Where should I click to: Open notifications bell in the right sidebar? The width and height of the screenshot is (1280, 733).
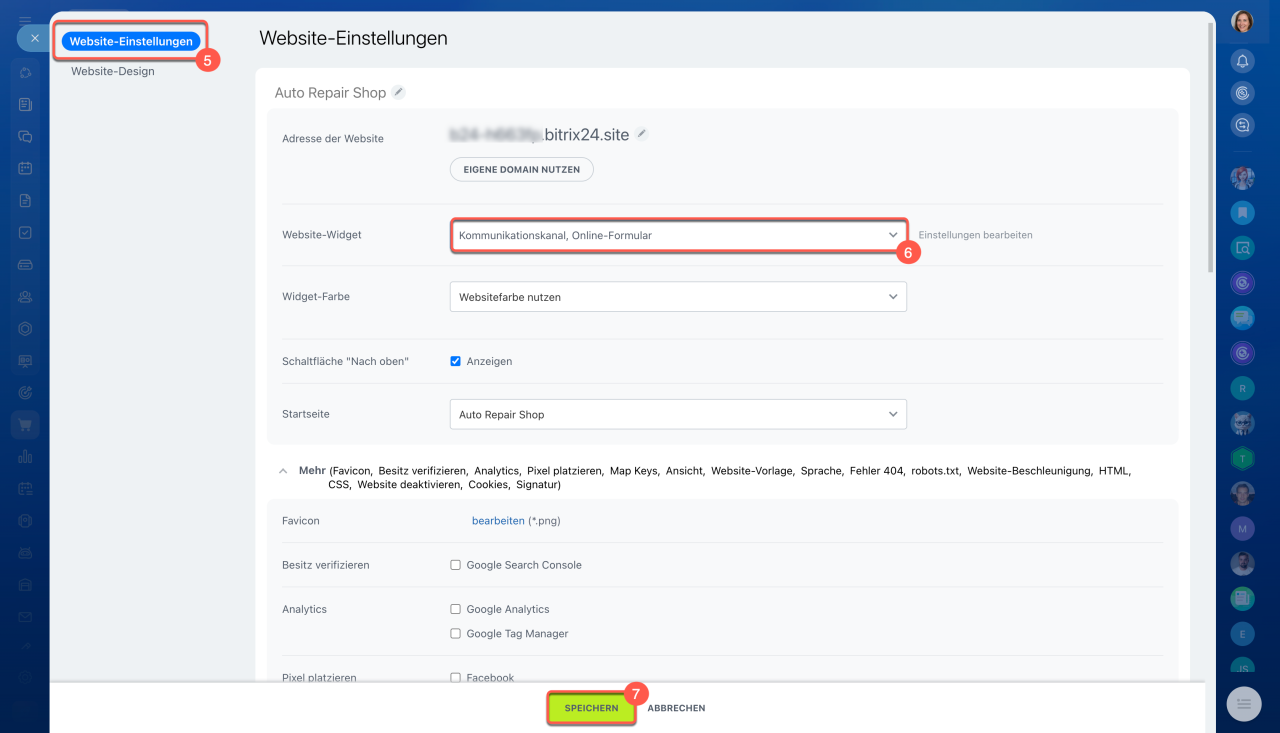[x=1242, y=61]
